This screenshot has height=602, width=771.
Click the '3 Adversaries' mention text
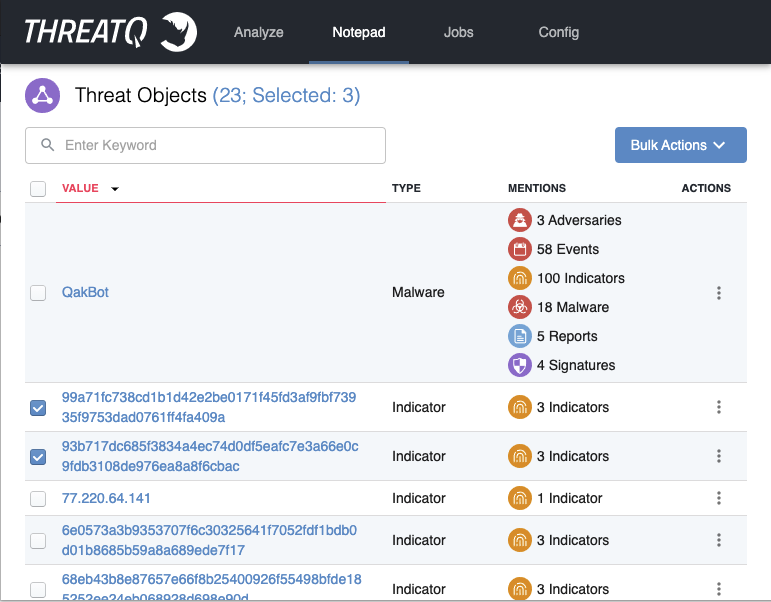click(x=579, y=220)
